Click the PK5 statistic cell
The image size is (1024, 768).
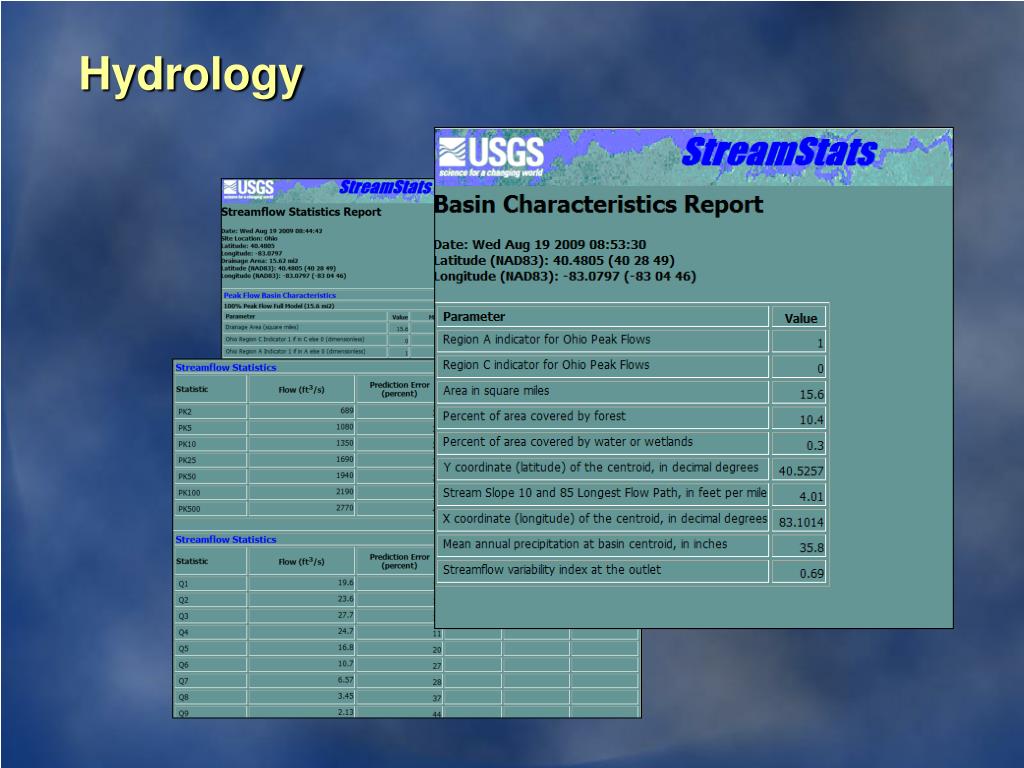(210, 428)
